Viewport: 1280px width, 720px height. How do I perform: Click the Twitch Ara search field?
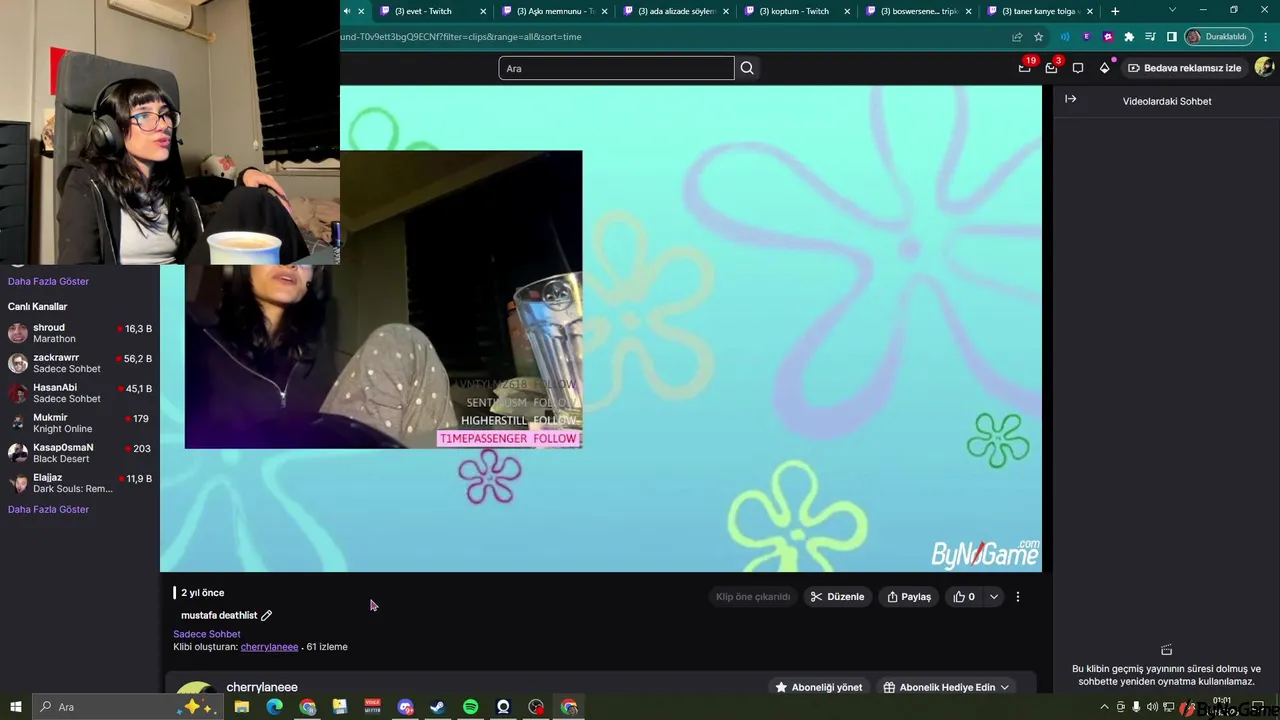pos(616,68)
